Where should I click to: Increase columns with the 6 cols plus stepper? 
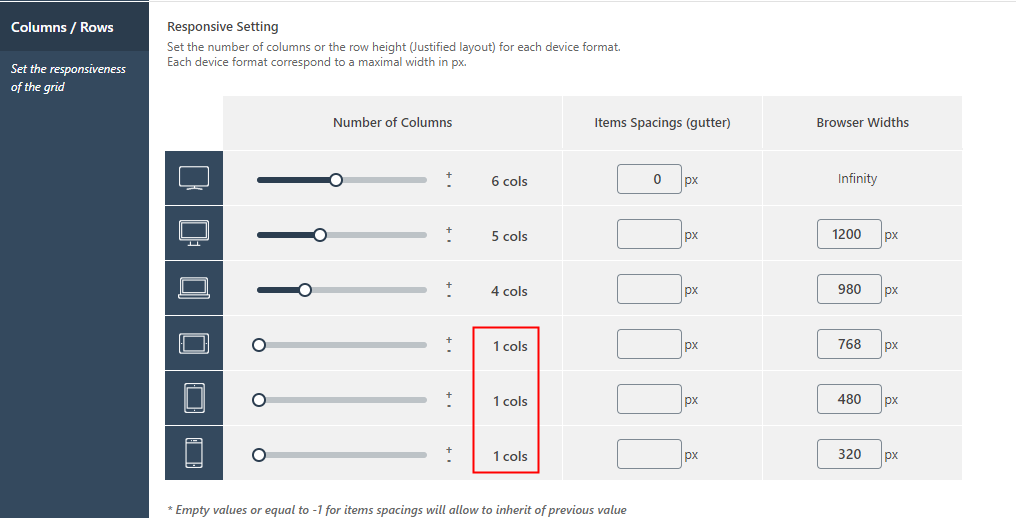coord(449,175)
